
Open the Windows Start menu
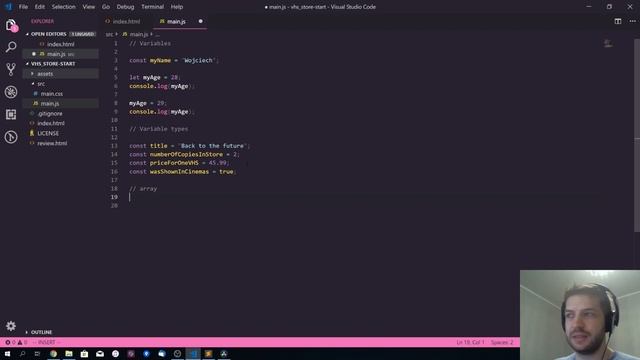tap(7, 353)
